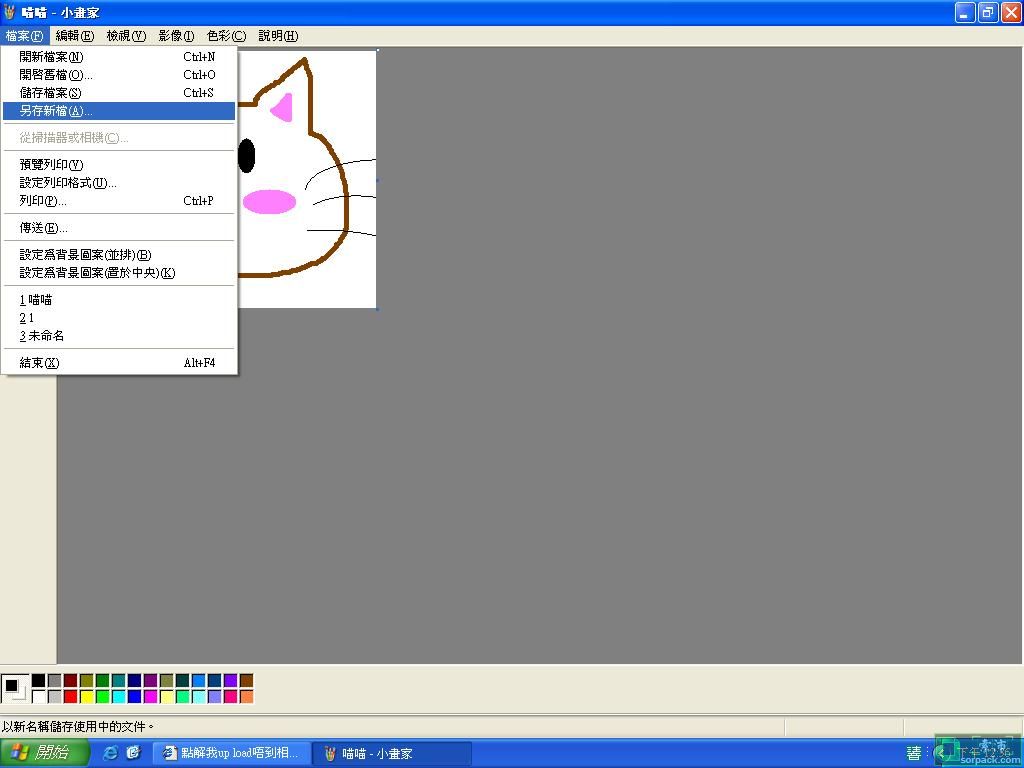Click the 喵喵 - 小畫家 taskbar button
This screenshot has width=1024, height=768.
point(391,753)
